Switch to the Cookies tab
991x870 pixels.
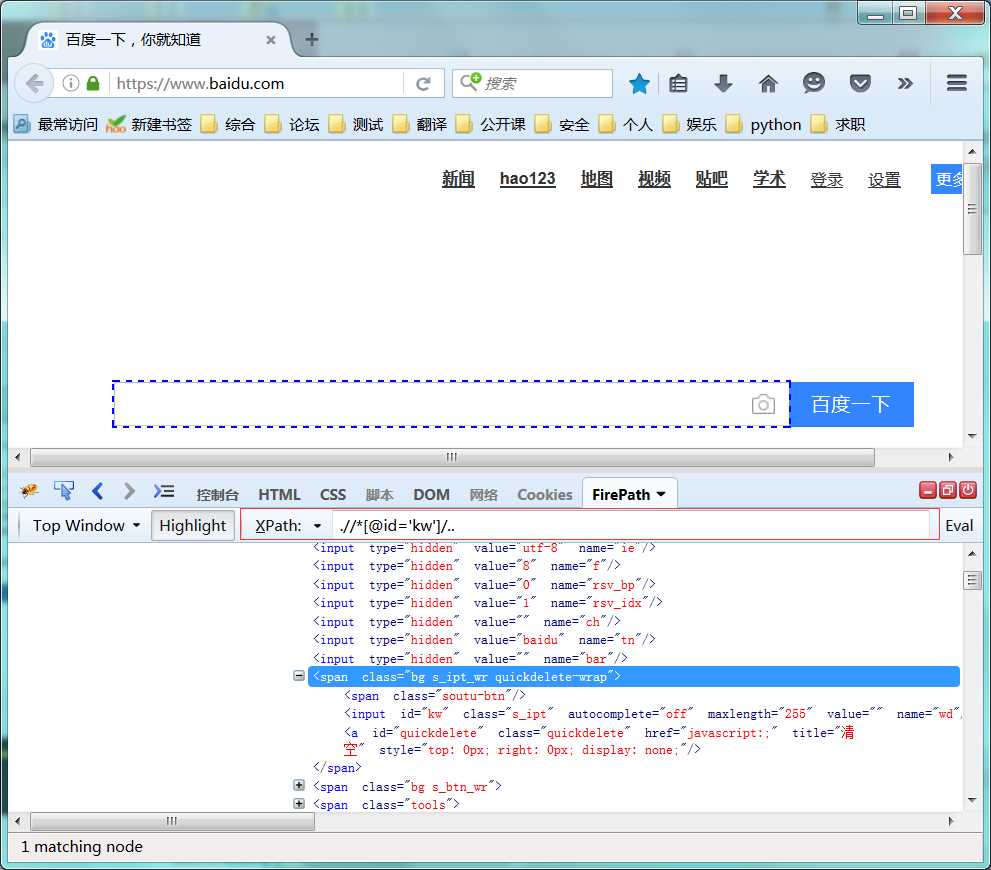click(x=544, y=495)
